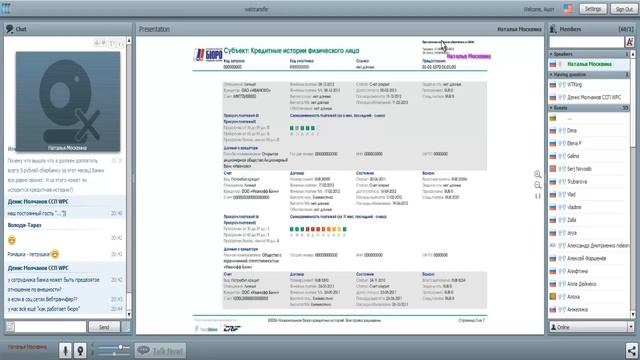
Task: Send the chat message with Send button
Action: coord(104,327)
